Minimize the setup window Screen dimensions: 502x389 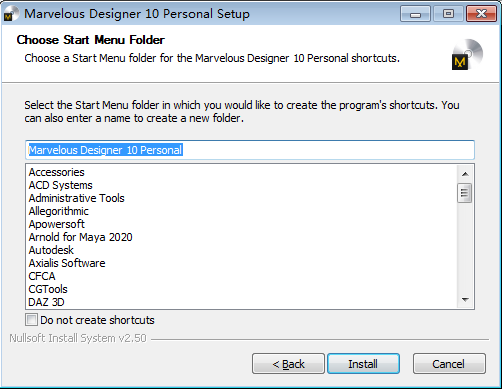(x=415, y=14)
